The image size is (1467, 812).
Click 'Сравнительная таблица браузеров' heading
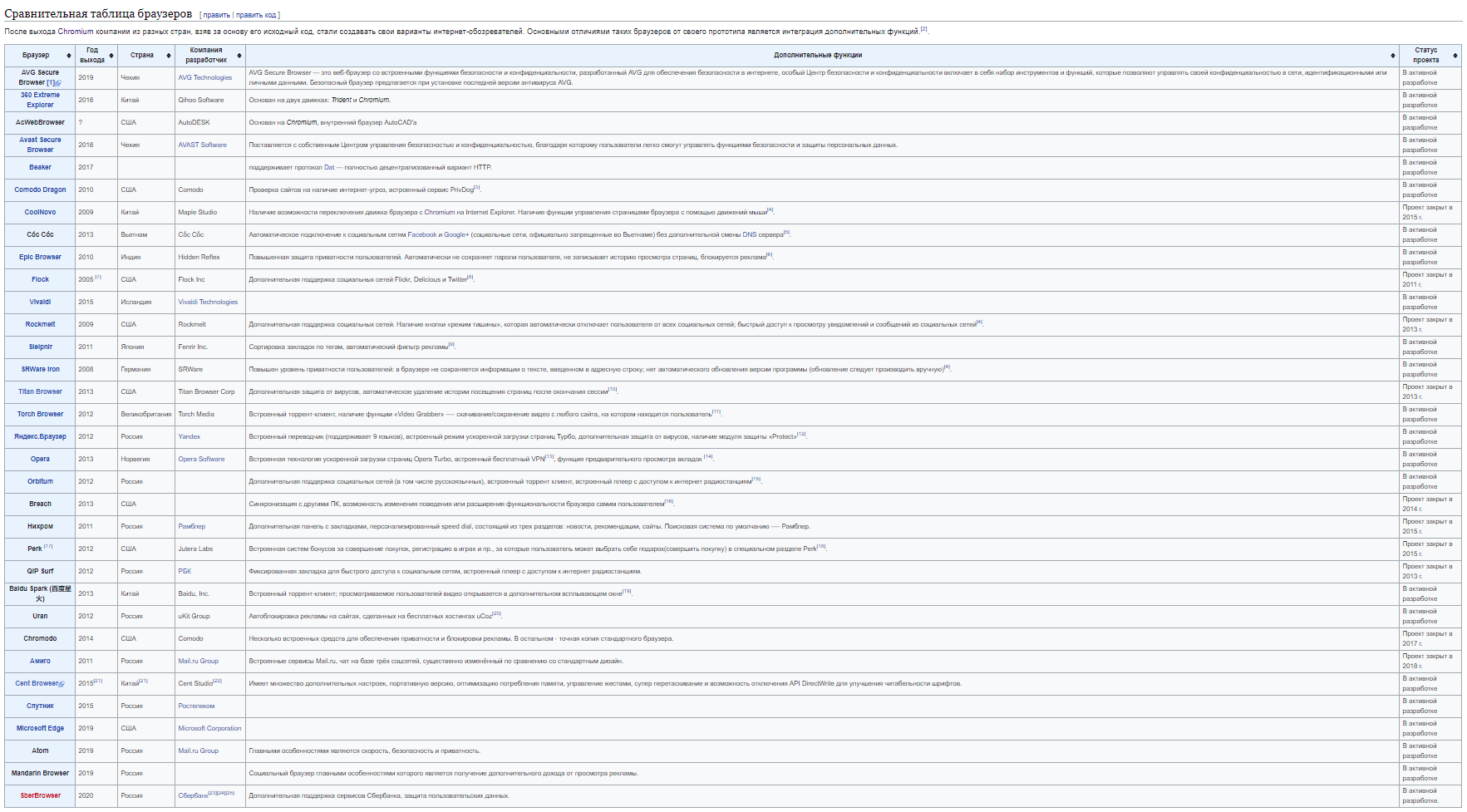pos(98,13)
